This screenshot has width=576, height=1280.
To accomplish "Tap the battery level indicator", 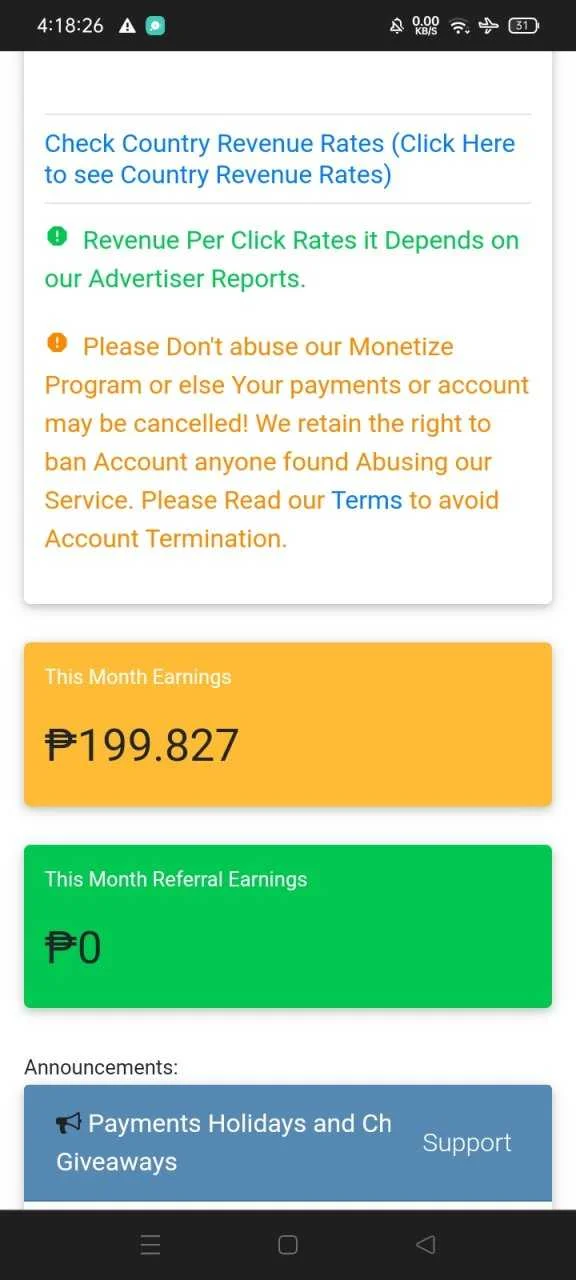I will coord(523,26).
